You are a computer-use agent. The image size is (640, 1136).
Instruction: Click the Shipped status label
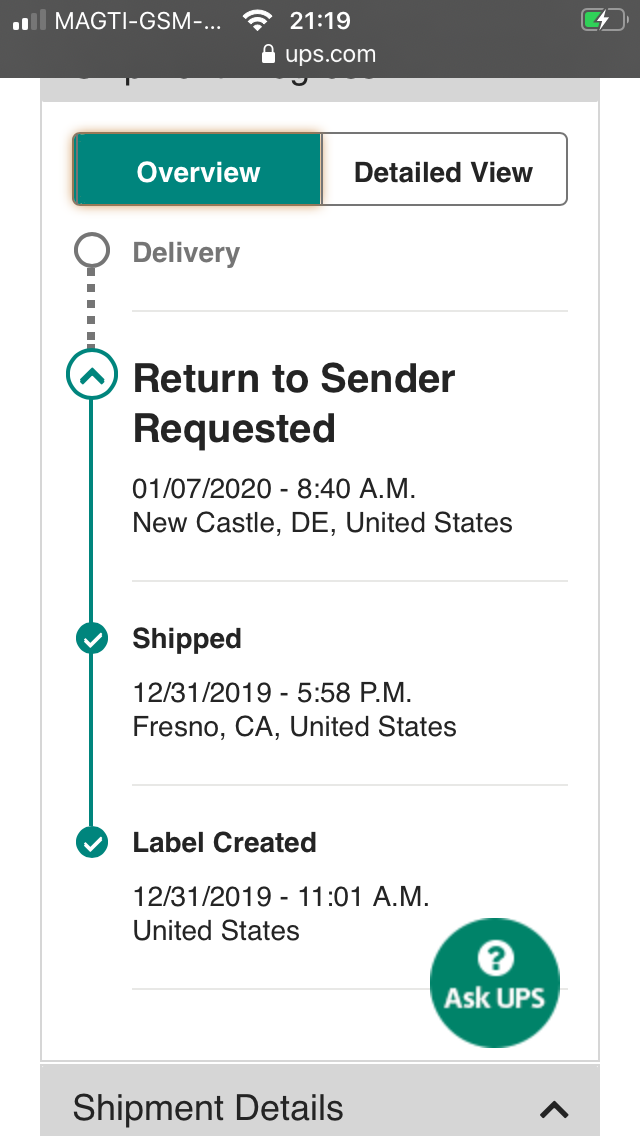(x=187, y=639)
